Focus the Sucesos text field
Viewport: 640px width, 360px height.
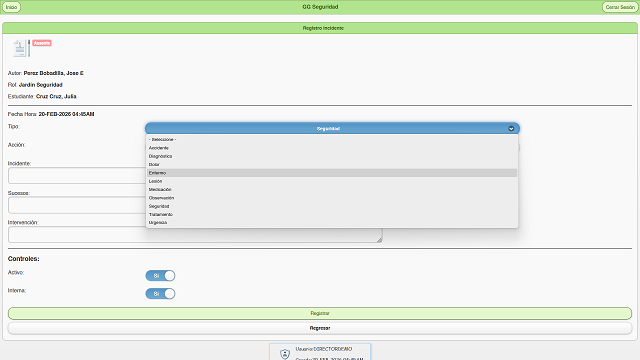(77, 205)
